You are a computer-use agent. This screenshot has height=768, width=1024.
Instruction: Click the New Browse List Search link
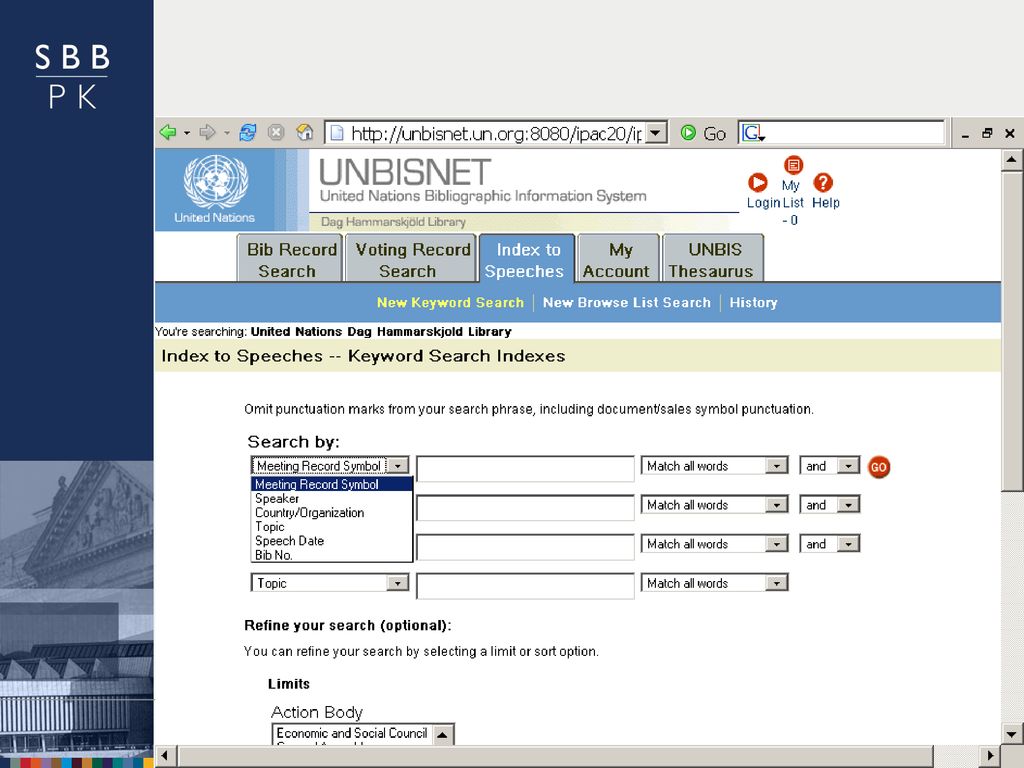point(626,302)
